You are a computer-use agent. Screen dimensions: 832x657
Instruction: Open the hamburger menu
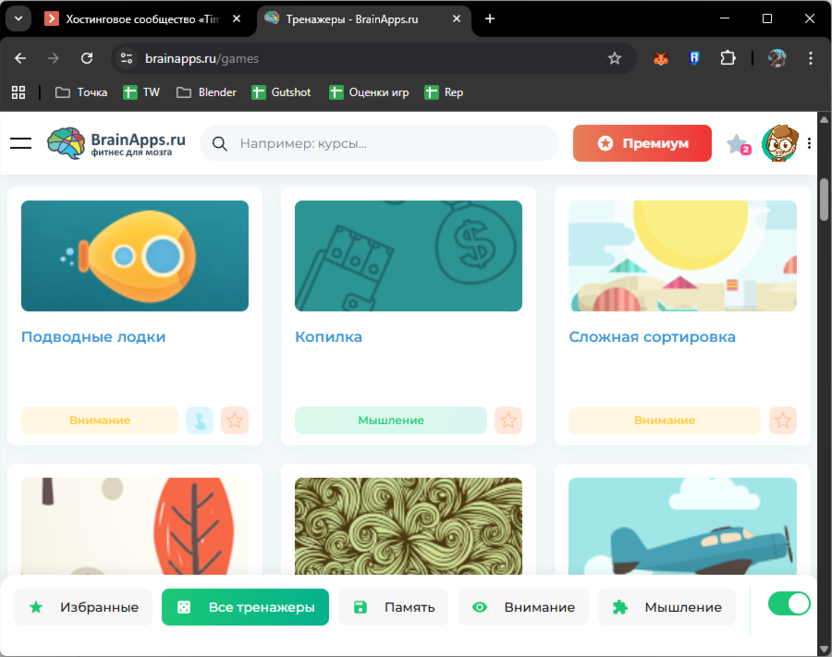[21, 143]
